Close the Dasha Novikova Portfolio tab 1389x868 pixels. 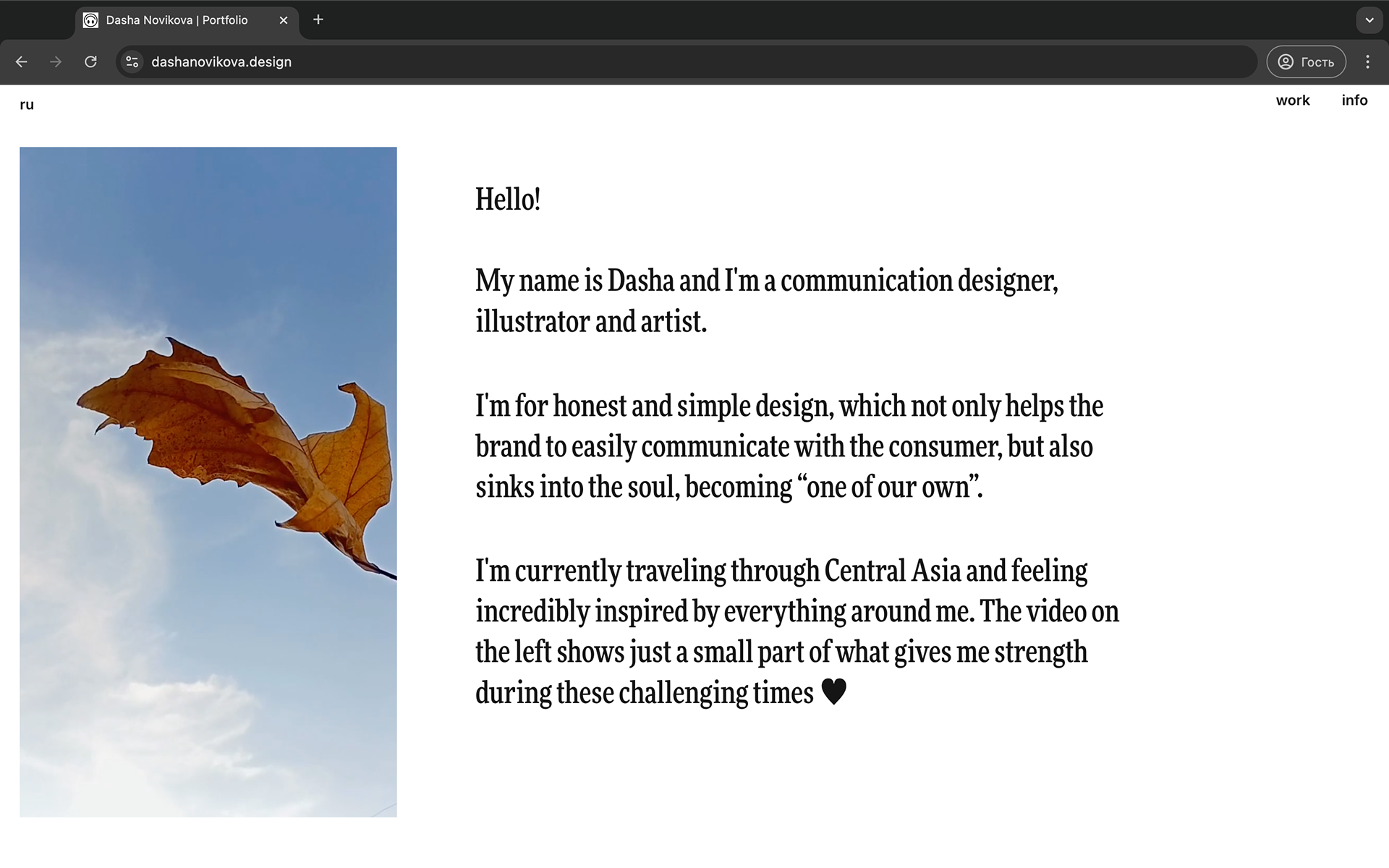click(284, 20)
